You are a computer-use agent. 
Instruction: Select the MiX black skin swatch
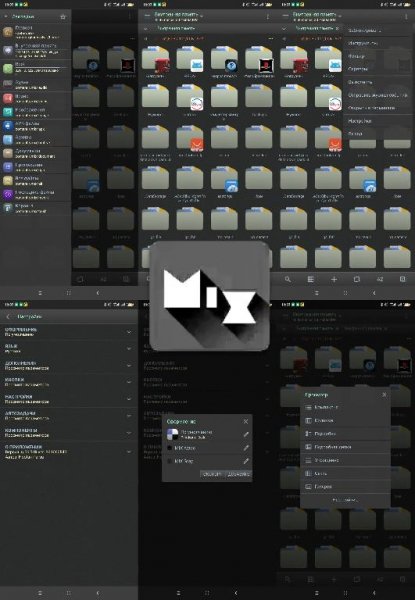click(x=169, y=448)
